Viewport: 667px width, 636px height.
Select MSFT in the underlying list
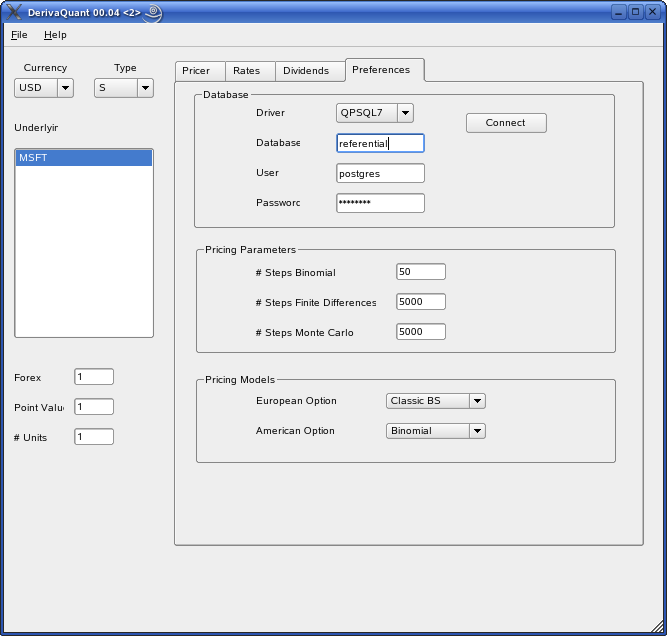pos(83,158)
